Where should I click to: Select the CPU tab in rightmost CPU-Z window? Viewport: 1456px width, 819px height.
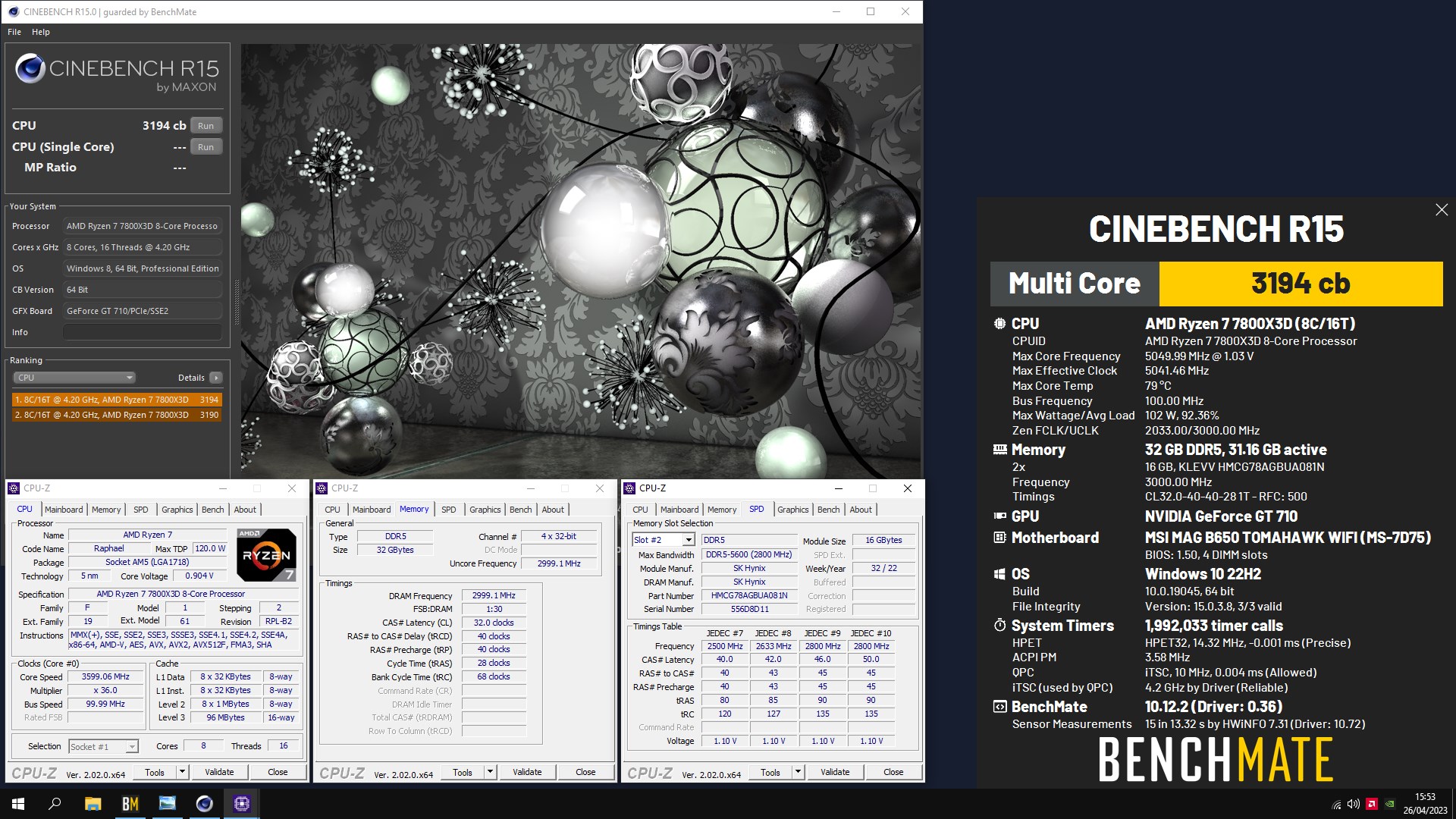[640, 510]
